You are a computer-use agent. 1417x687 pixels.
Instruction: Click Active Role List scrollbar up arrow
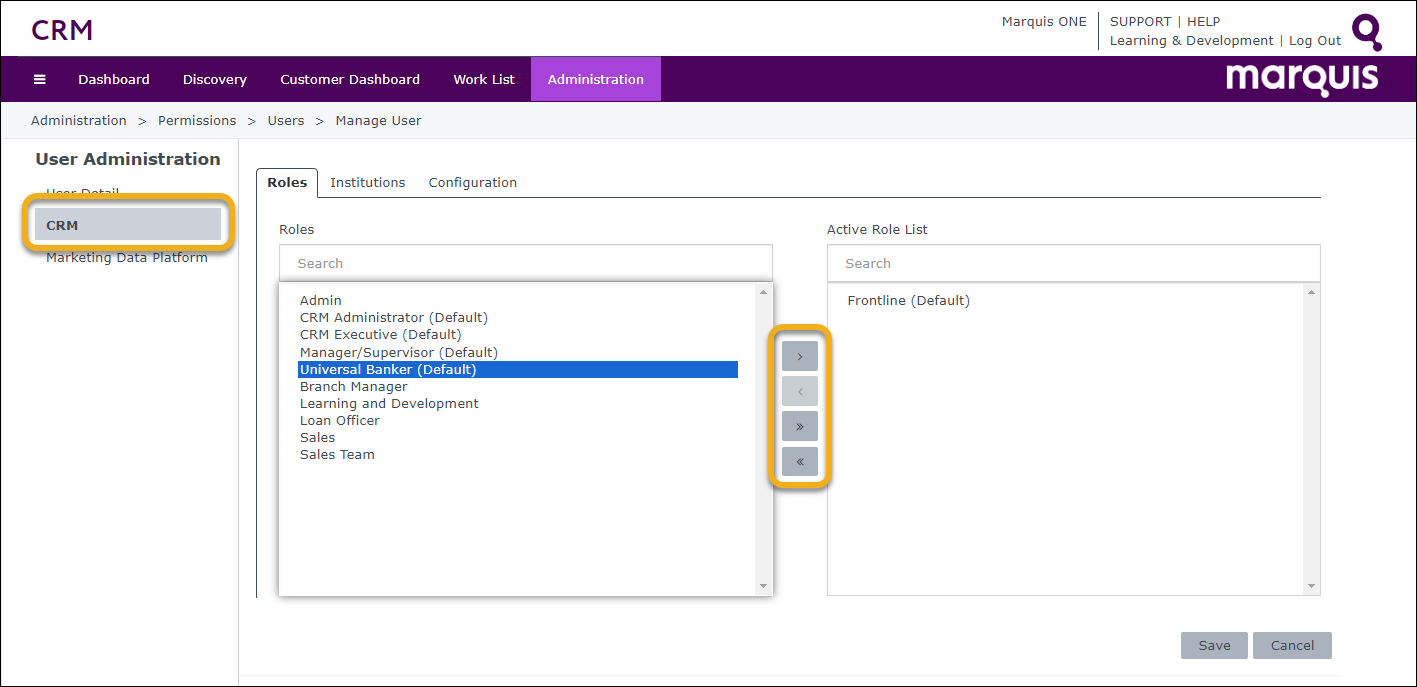pyautogui.click(x=1312, y=292)
